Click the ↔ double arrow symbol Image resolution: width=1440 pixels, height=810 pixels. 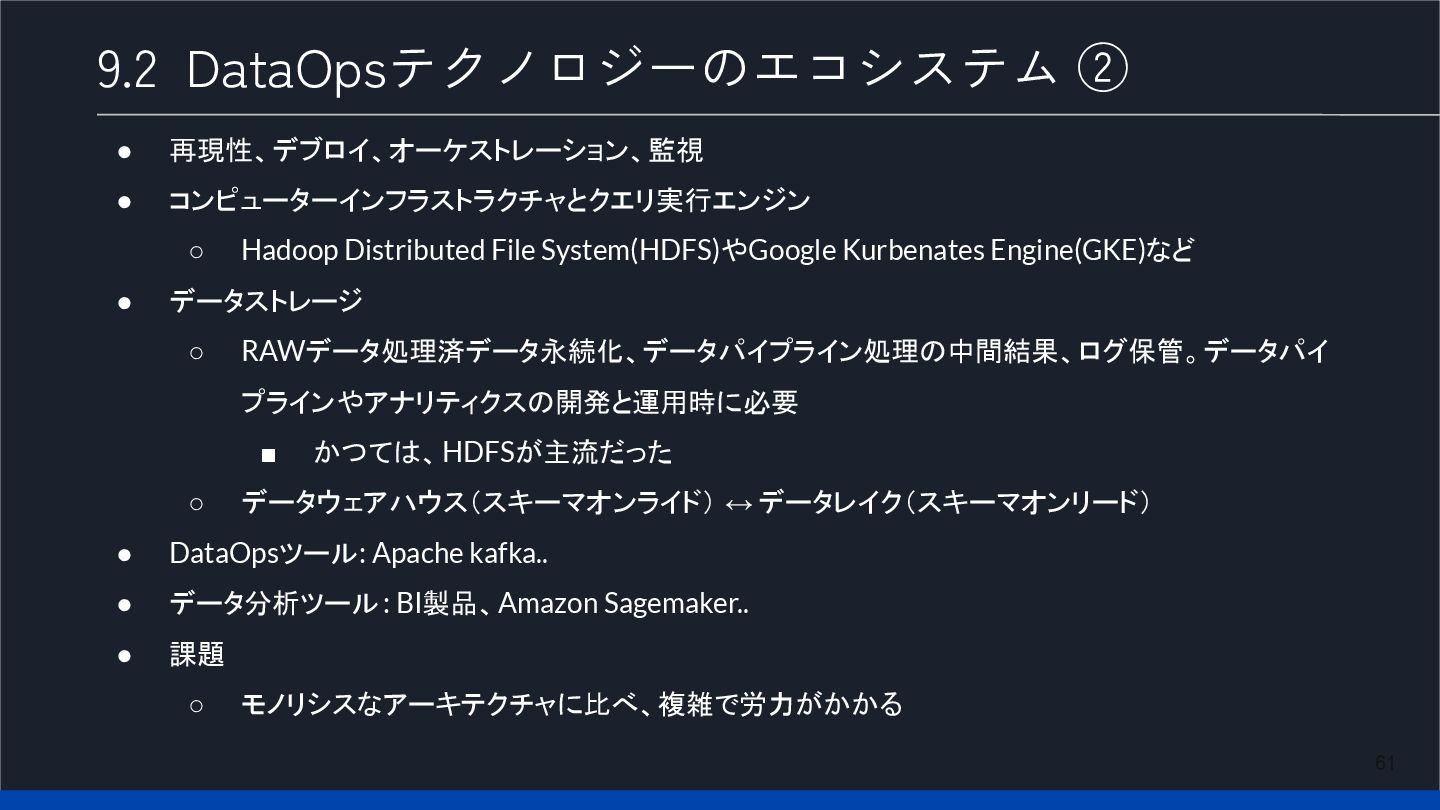pyautogui.click(x=738, y=503)
